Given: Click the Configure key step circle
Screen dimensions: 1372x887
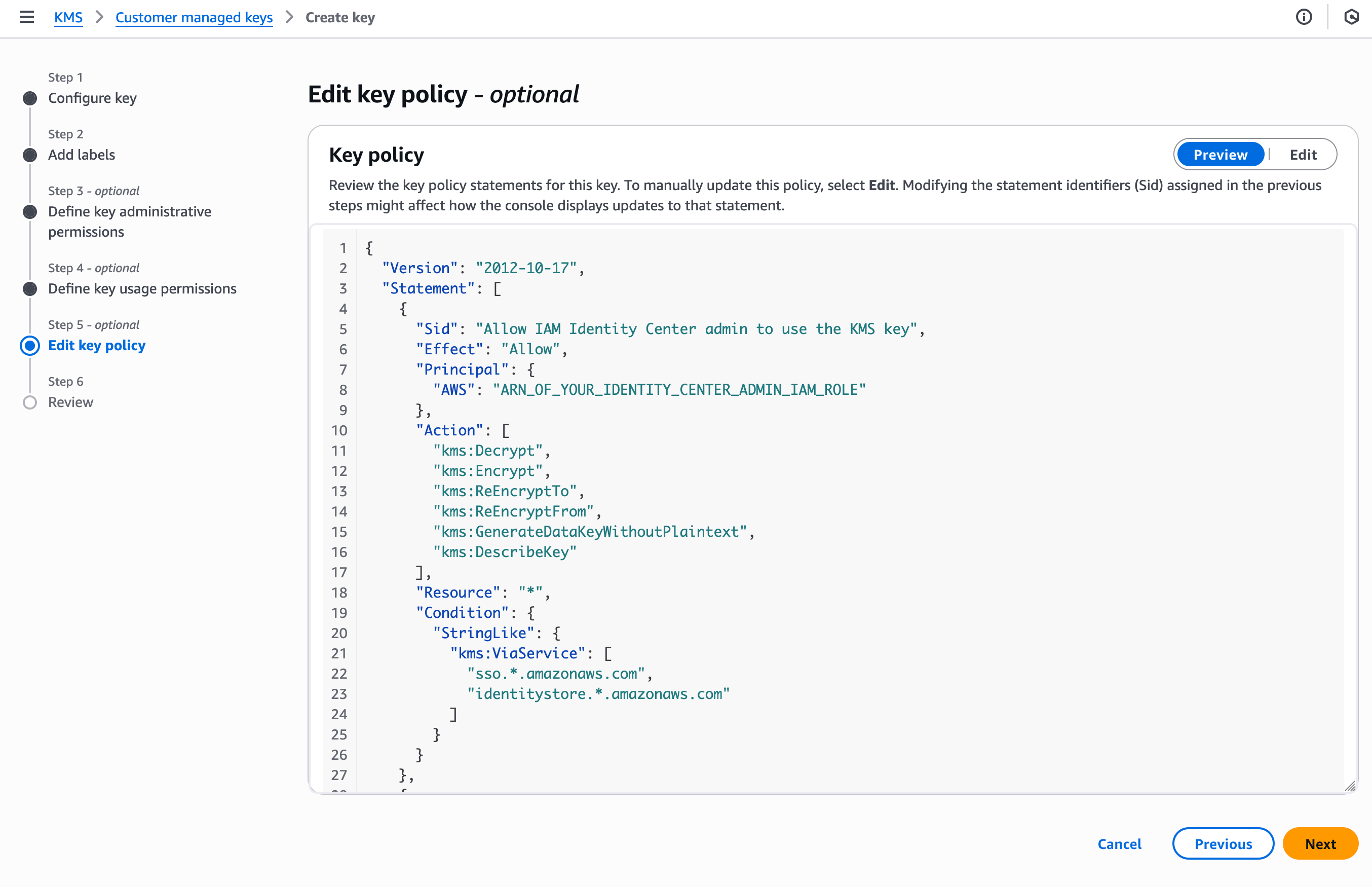Looking at the screenshot, I should pos(30,98).
